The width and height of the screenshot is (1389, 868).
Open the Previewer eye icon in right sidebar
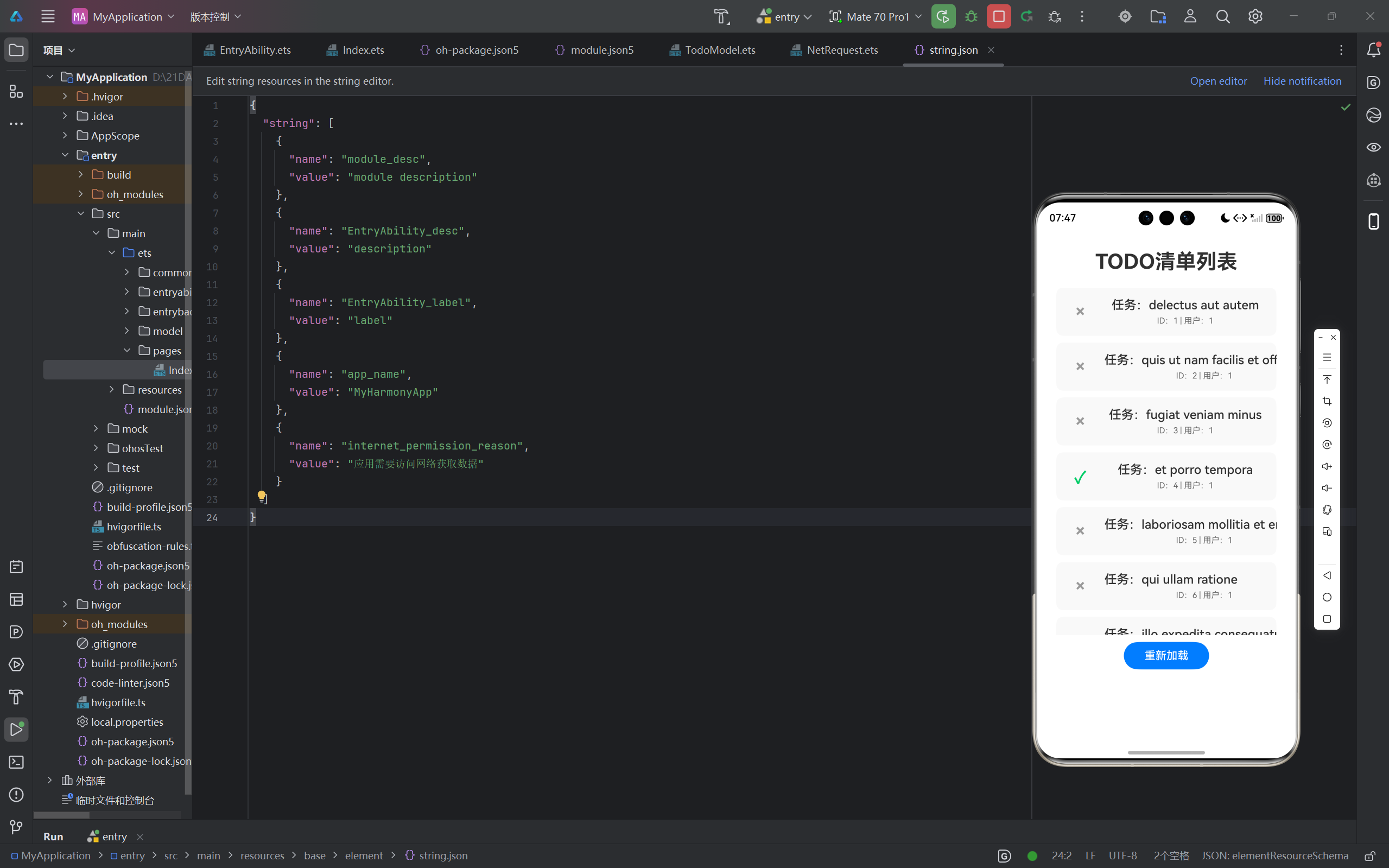[x=1373, y=148]
